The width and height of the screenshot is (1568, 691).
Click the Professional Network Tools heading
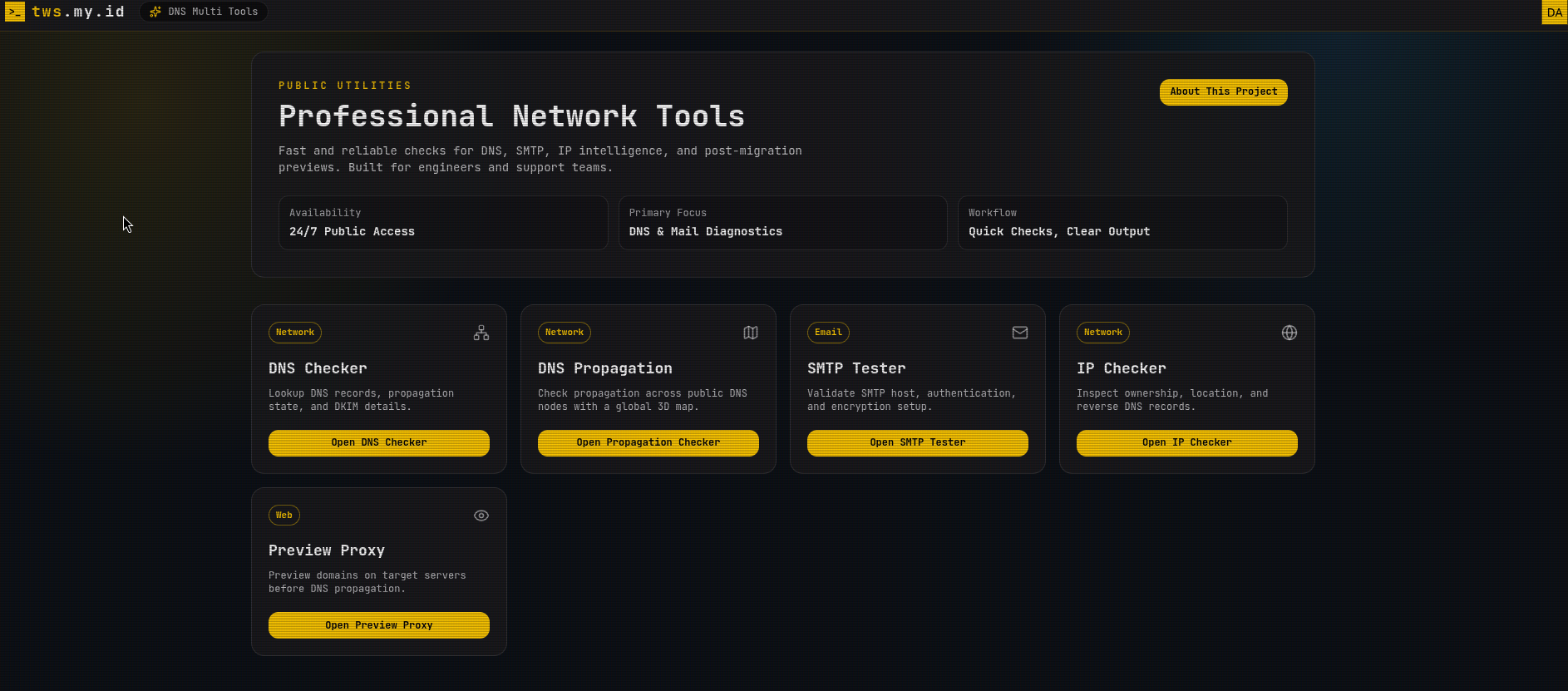click(511, 116)
